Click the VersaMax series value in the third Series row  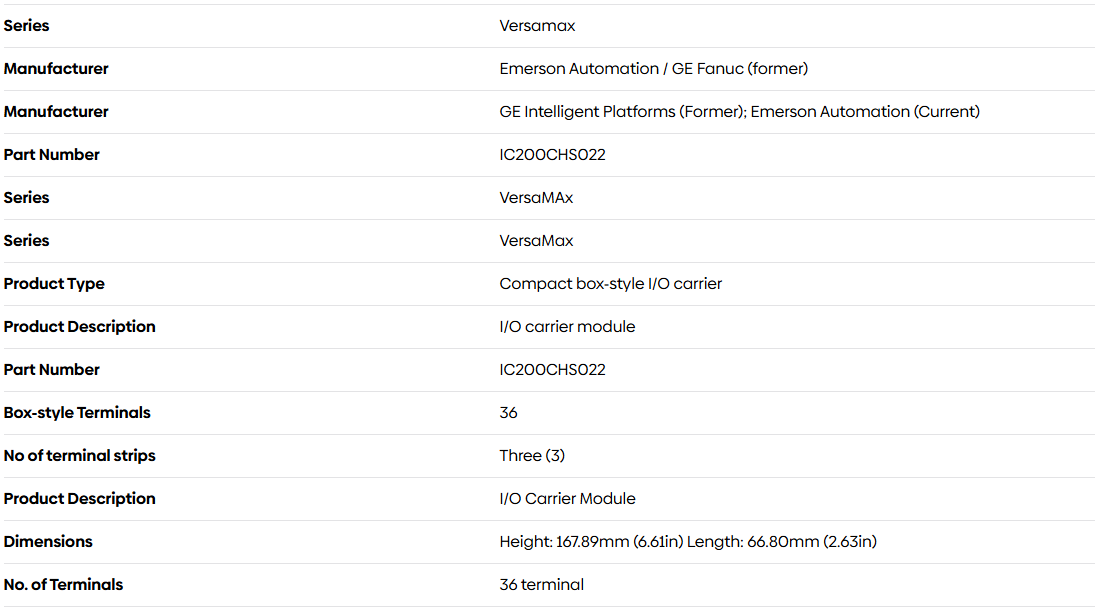pyautogui.click(x=536, y=240)
